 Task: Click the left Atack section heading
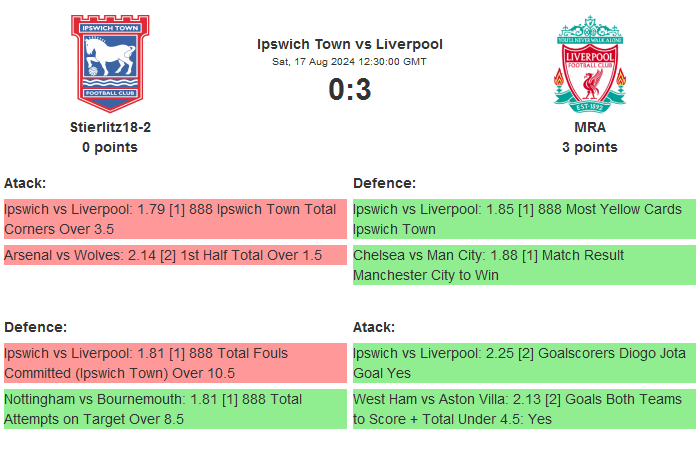pyautogui.click(x=25, y=183)
